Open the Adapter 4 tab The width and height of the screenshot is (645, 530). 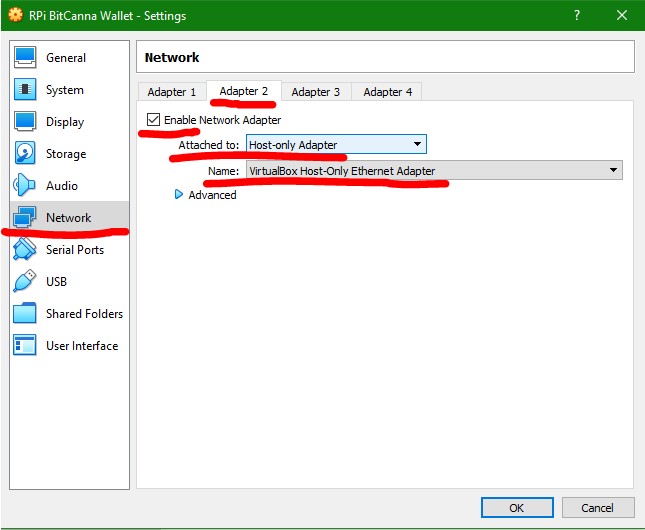point(387,92)
